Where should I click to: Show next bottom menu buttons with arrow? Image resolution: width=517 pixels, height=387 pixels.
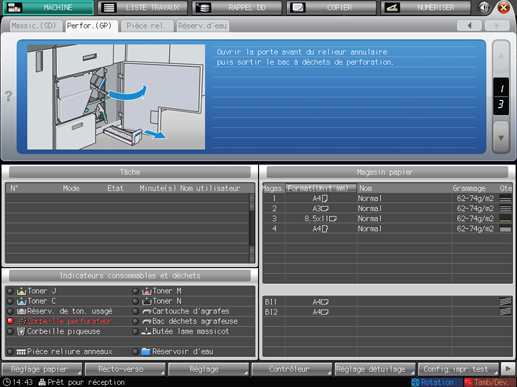tap(508, 369)
